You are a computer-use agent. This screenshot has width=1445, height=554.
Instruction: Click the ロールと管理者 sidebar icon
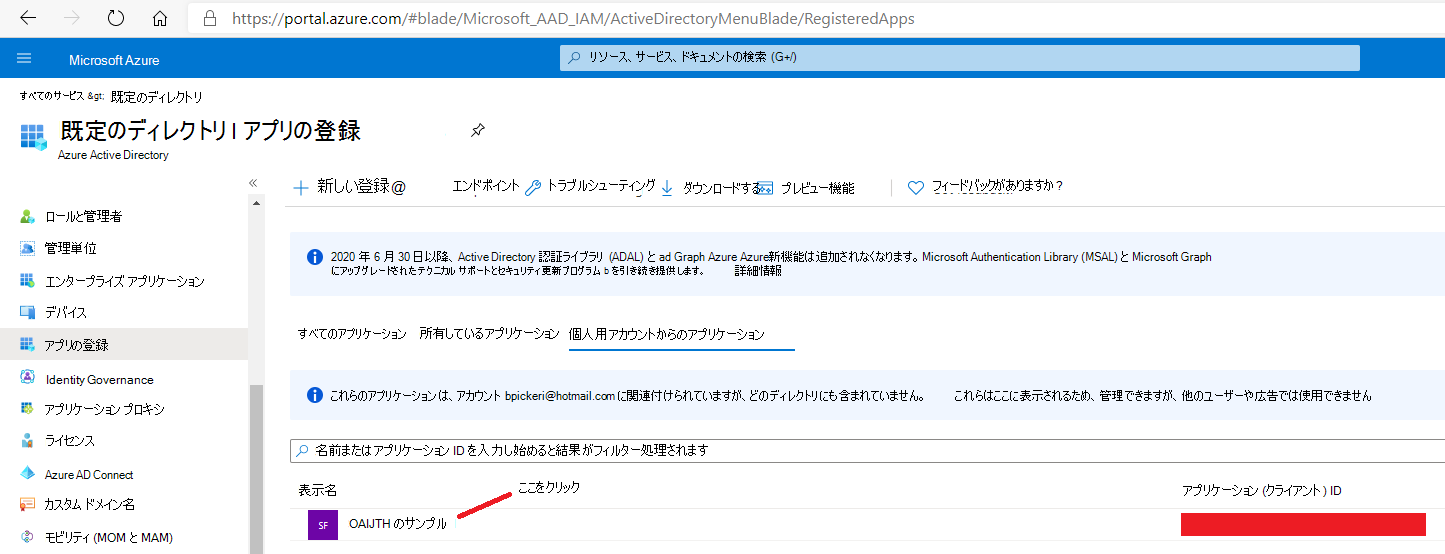coord(27,216)
